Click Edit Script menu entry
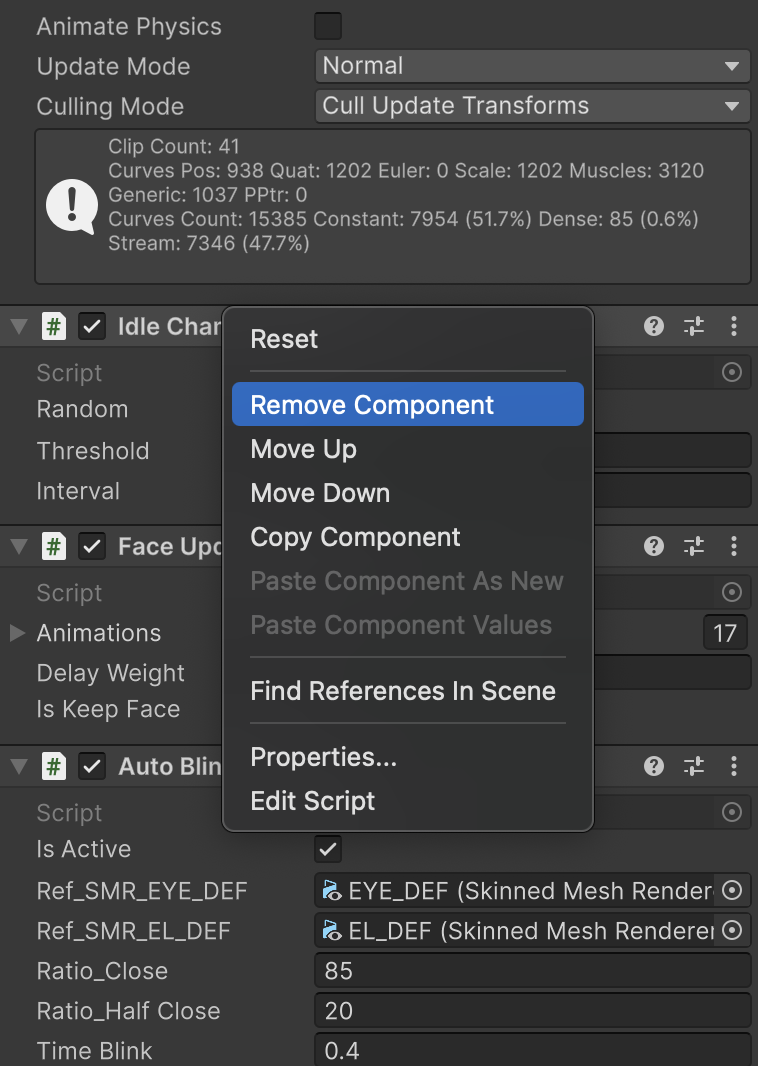The height and width of the screenshot is (1066, 758). pos(312,801)
